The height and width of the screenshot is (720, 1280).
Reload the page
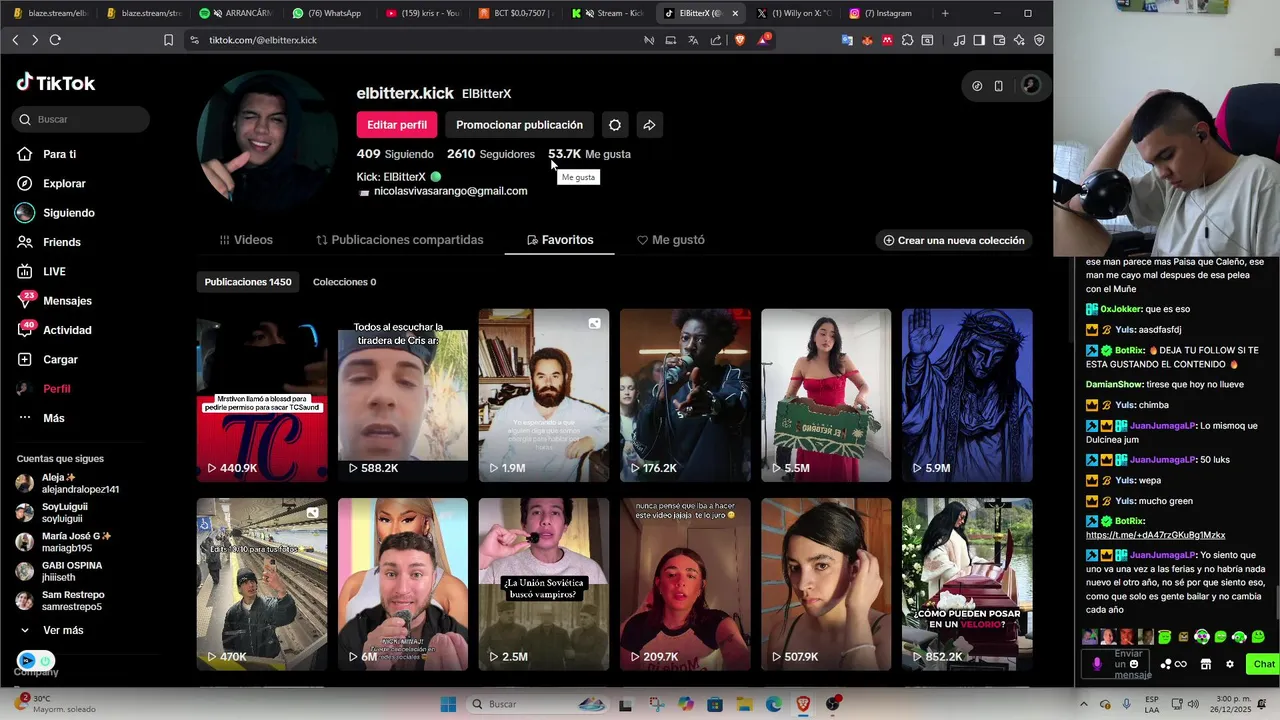[55, 40]
